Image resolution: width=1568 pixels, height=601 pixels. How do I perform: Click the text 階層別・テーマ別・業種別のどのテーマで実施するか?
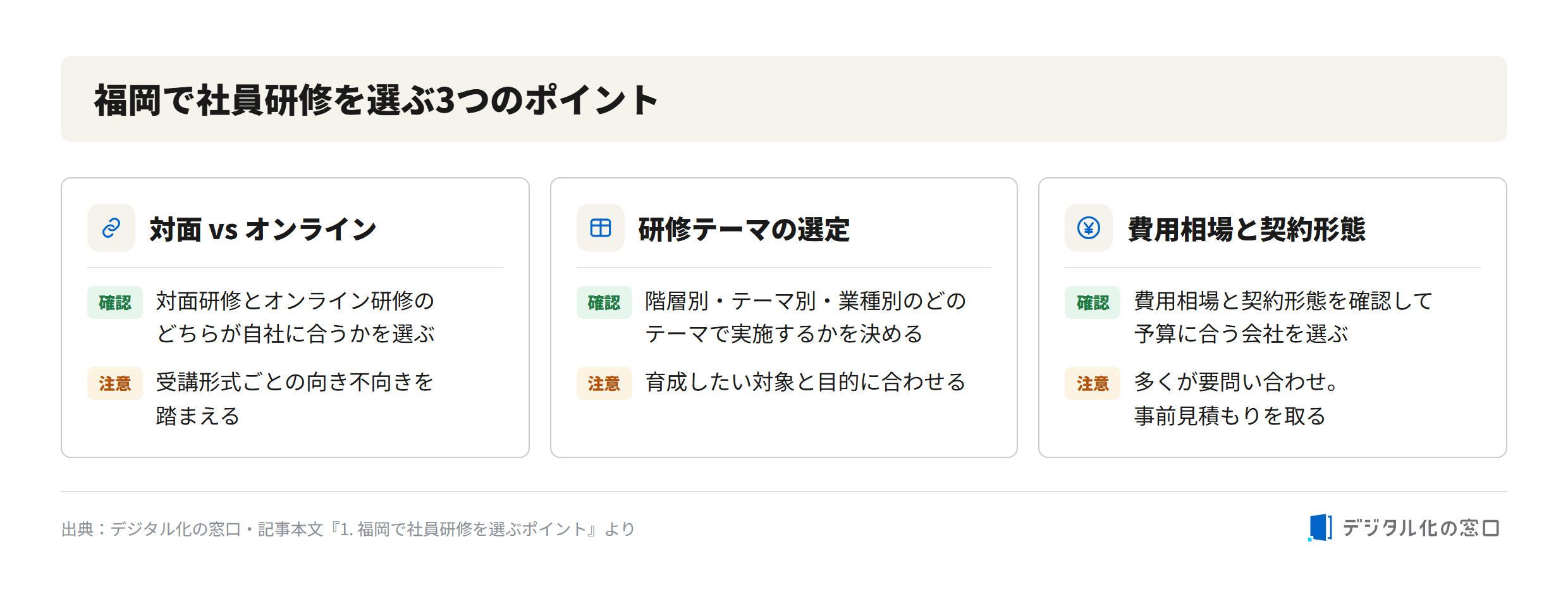(805, 317)
